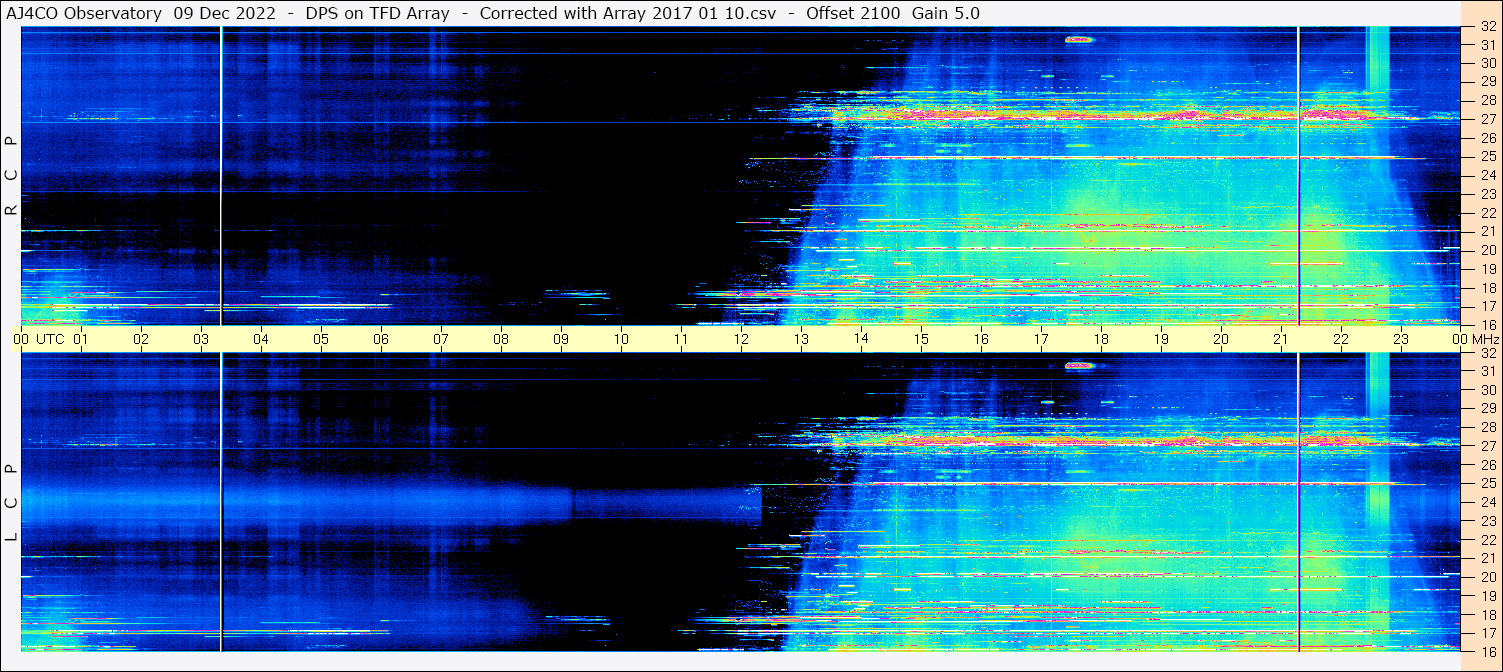Screen dimensions: 1503x672
Task: Click the 31 MHz label of LCP panel
Action: point(1487,371)
